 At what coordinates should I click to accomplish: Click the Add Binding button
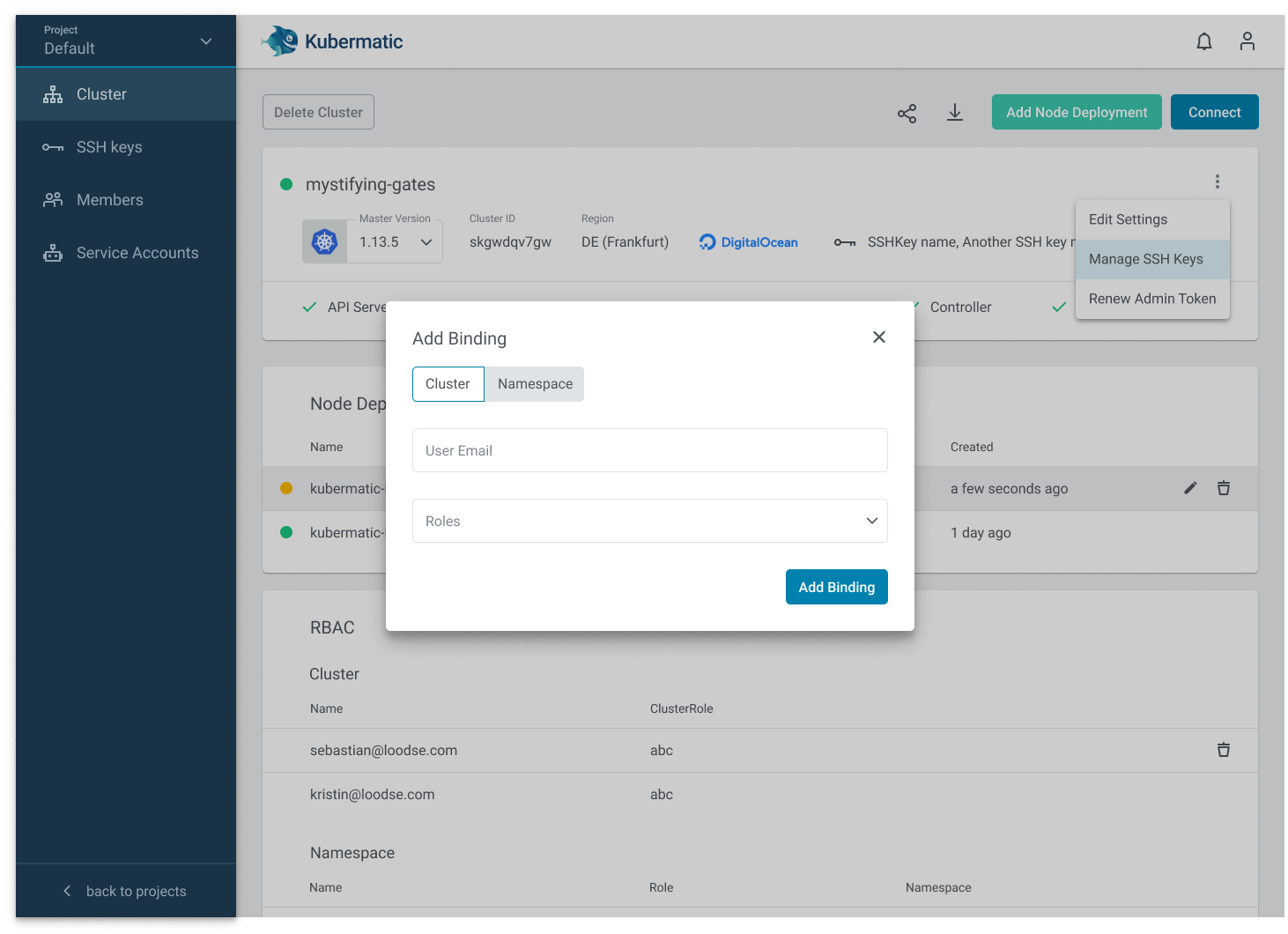(836, 586)
